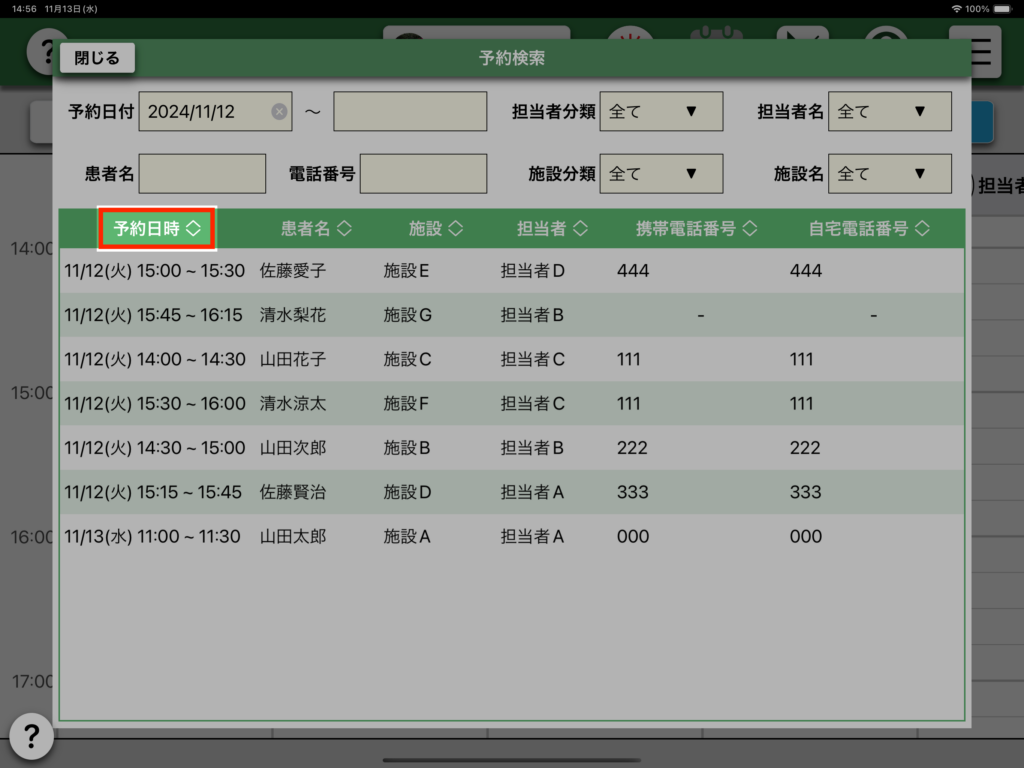
Task: Focus the 電話番号 search input field
Action: tap(423, 174)
